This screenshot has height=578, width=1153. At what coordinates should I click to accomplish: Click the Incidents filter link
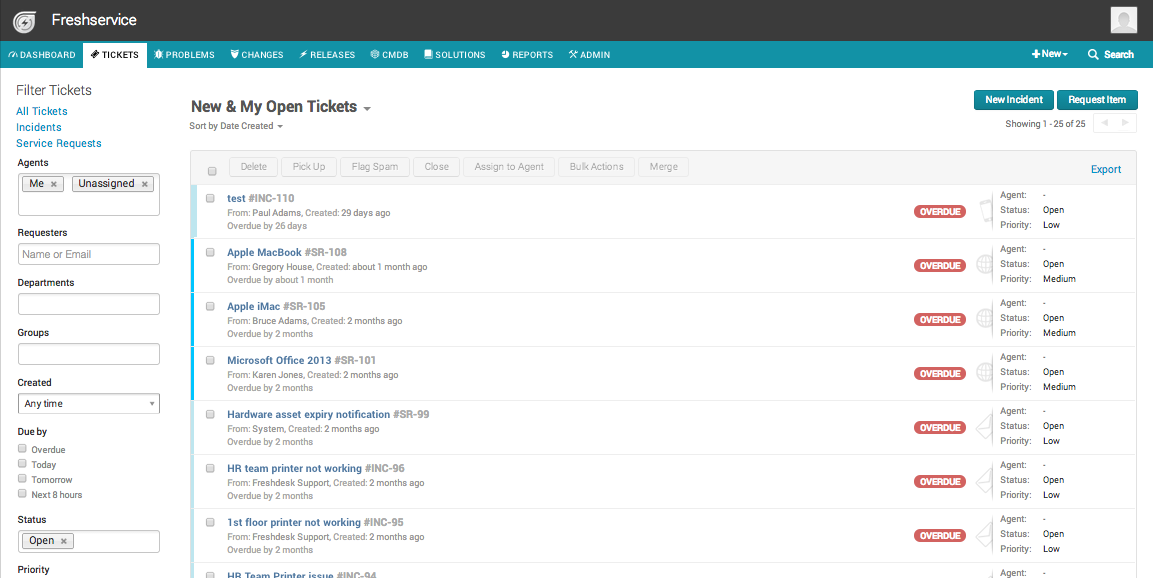click(x=39, y=128)
